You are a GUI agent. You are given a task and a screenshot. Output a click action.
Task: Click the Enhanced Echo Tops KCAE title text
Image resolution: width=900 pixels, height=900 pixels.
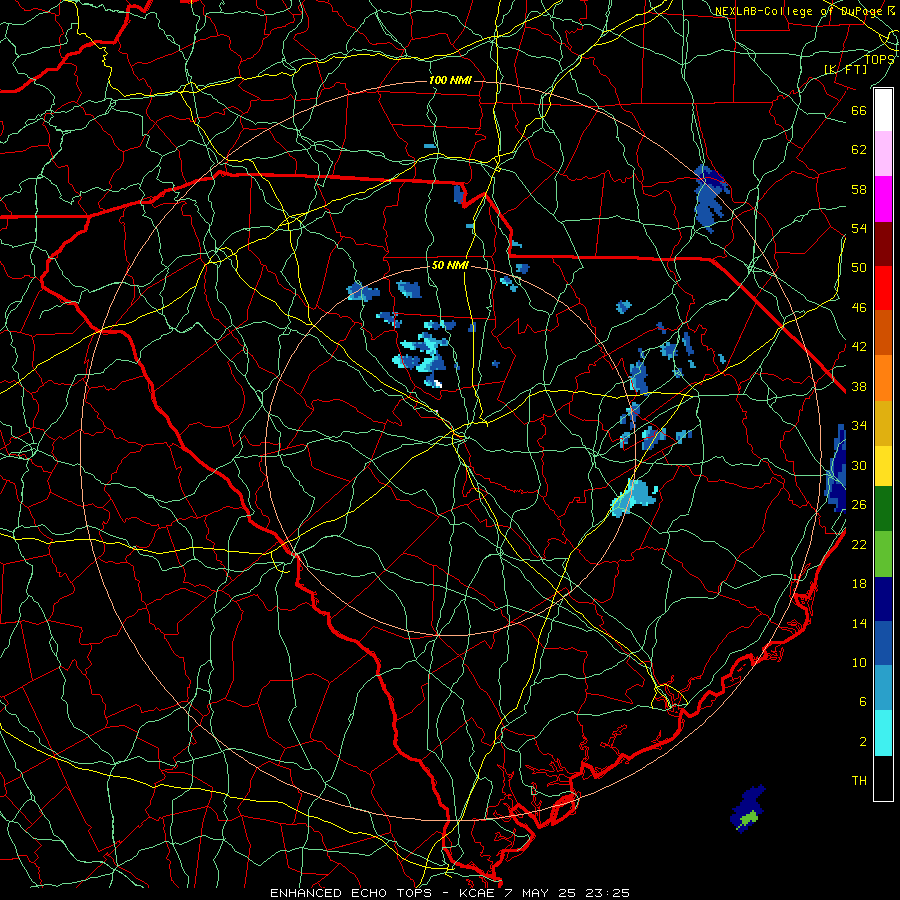pos(449,893)
